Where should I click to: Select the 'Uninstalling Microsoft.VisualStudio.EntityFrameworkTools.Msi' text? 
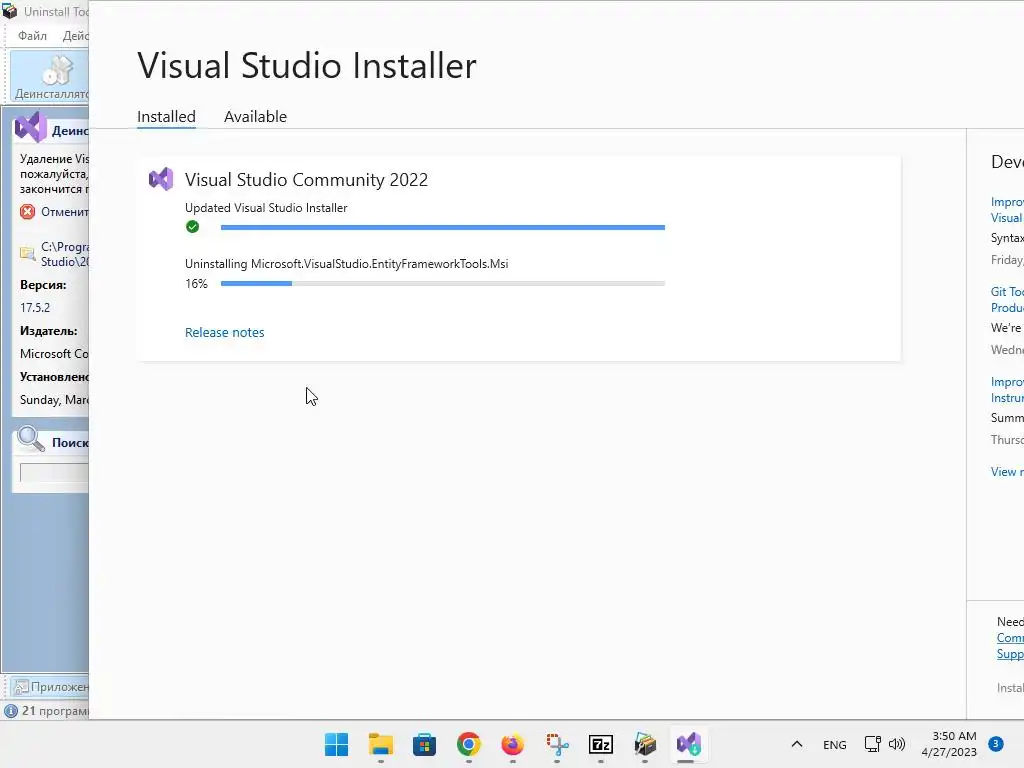[x=346, y=264]
